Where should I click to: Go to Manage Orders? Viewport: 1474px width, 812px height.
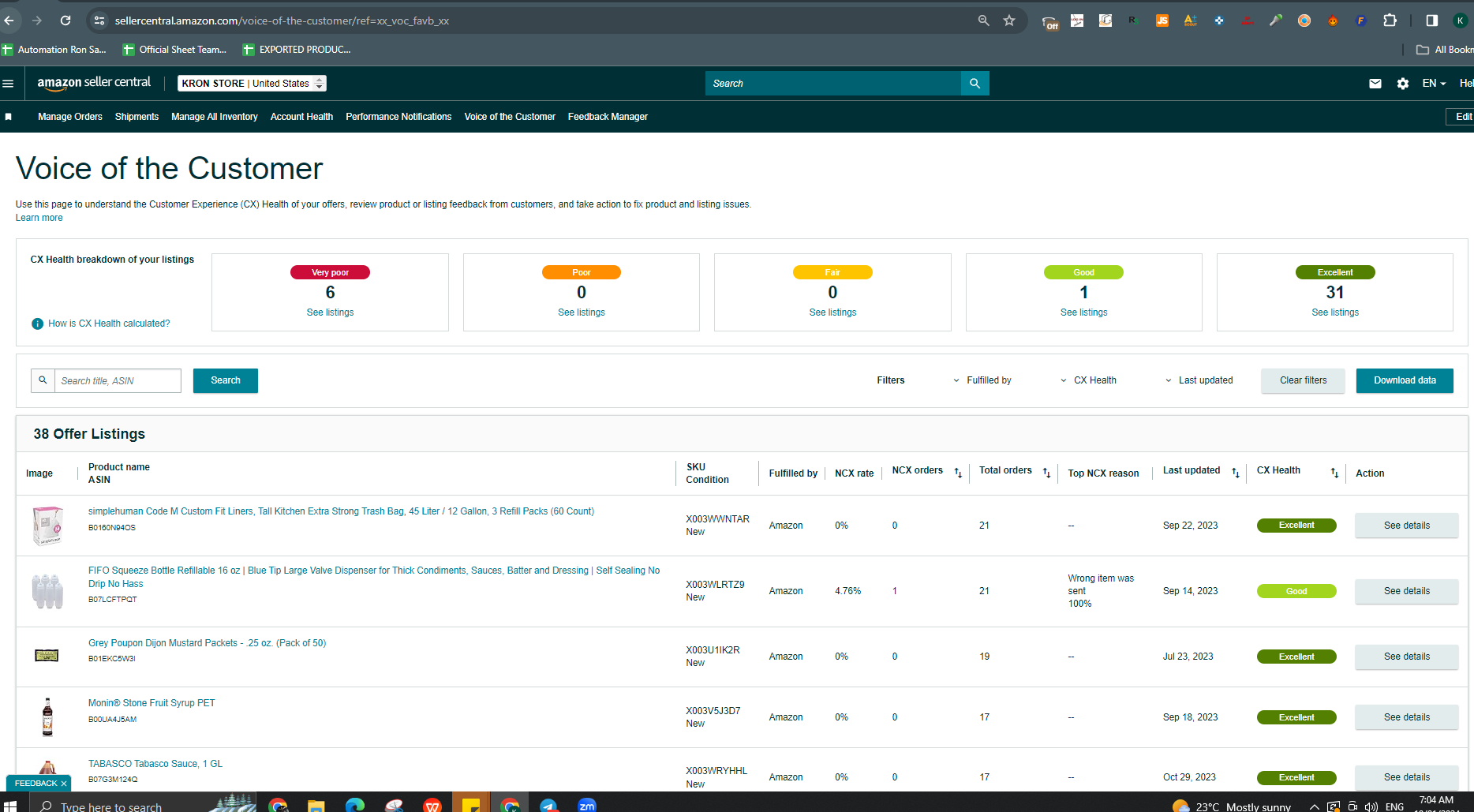(x=70, y=117)
